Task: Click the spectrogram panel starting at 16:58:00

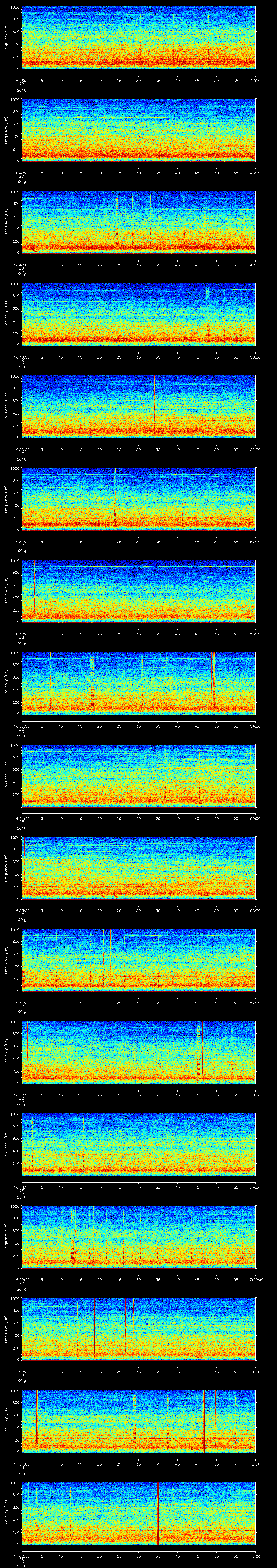Action: (x=138, y=1144)
